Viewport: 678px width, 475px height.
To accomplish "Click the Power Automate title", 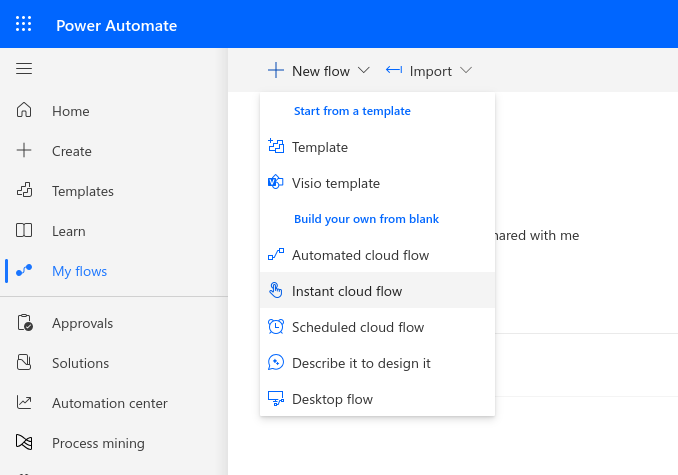I will (116, 26).
